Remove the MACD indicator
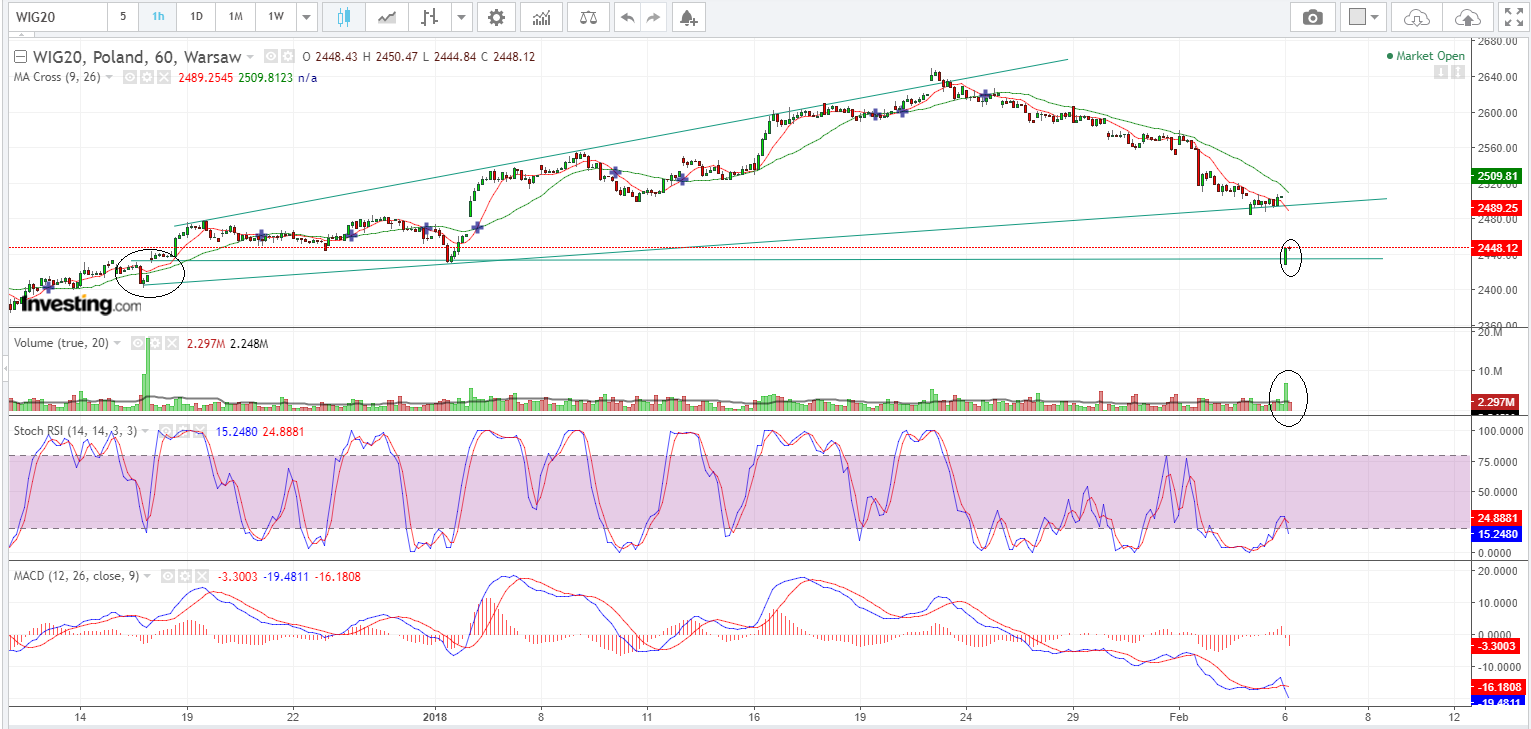Image resolution: width=1531 pixels, height=729 pixels. pyautogui.click(x=203, y=576)
